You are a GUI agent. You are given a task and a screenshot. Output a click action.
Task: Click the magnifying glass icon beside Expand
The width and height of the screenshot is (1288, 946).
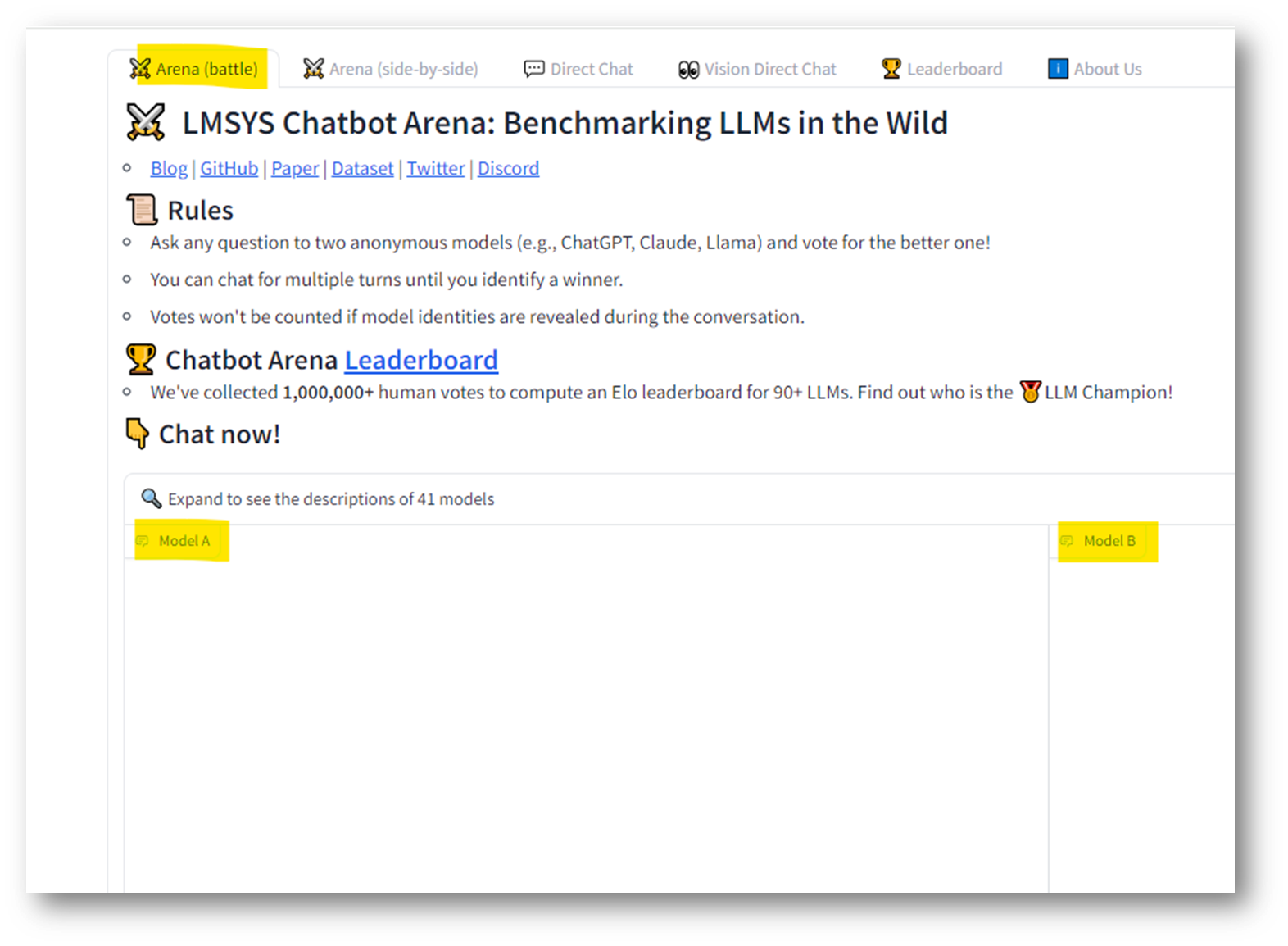(x=151, y=498)
